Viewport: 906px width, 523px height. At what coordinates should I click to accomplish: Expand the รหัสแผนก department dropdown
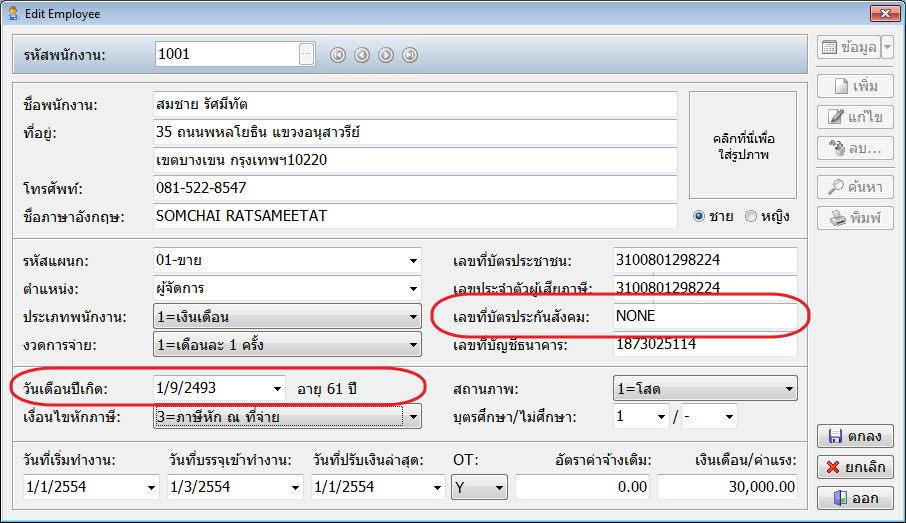[413, 262]
